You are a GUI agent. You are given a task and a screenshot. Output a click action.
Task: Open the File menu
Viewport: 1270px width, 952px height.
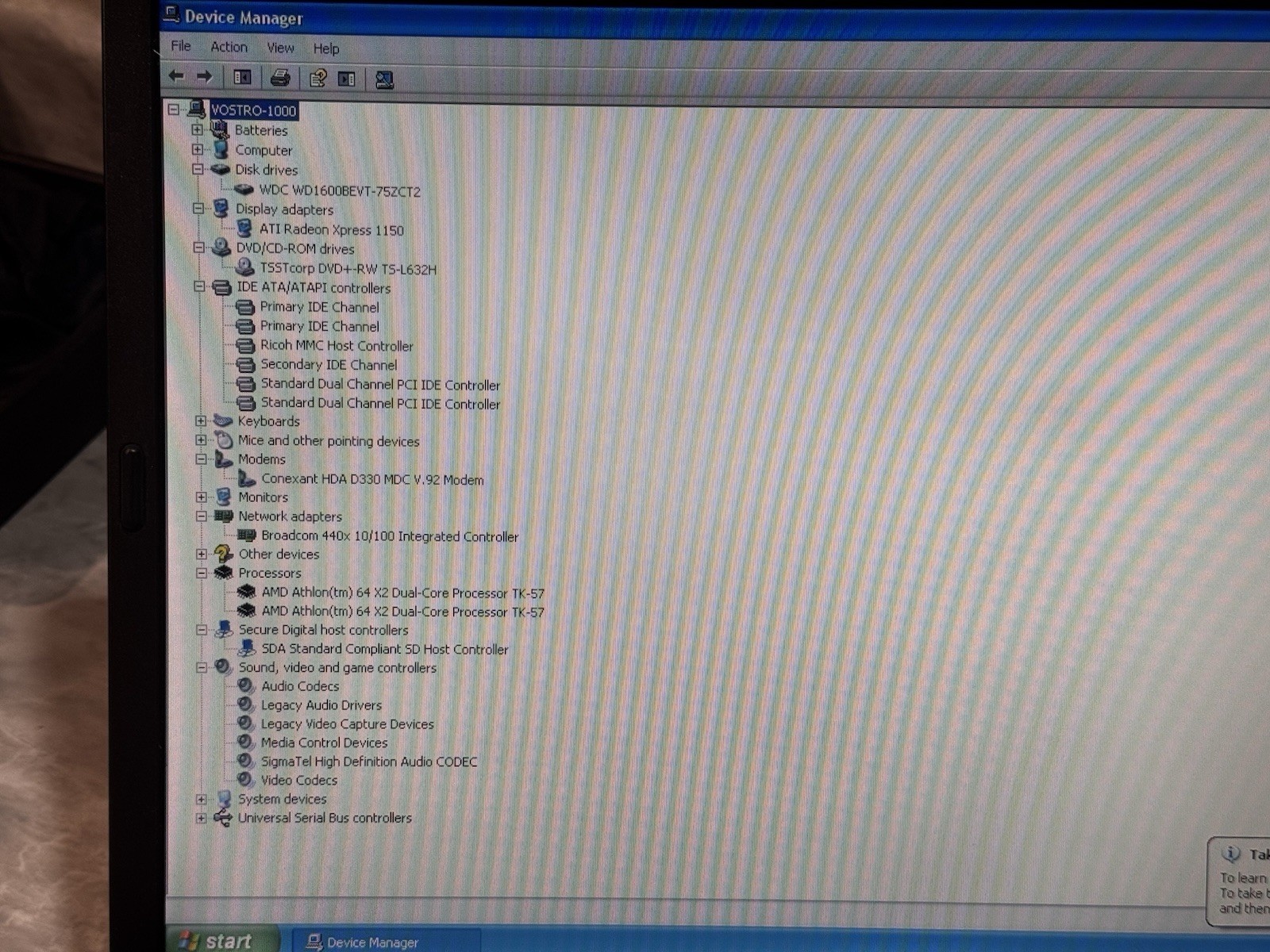click(181, 46)
